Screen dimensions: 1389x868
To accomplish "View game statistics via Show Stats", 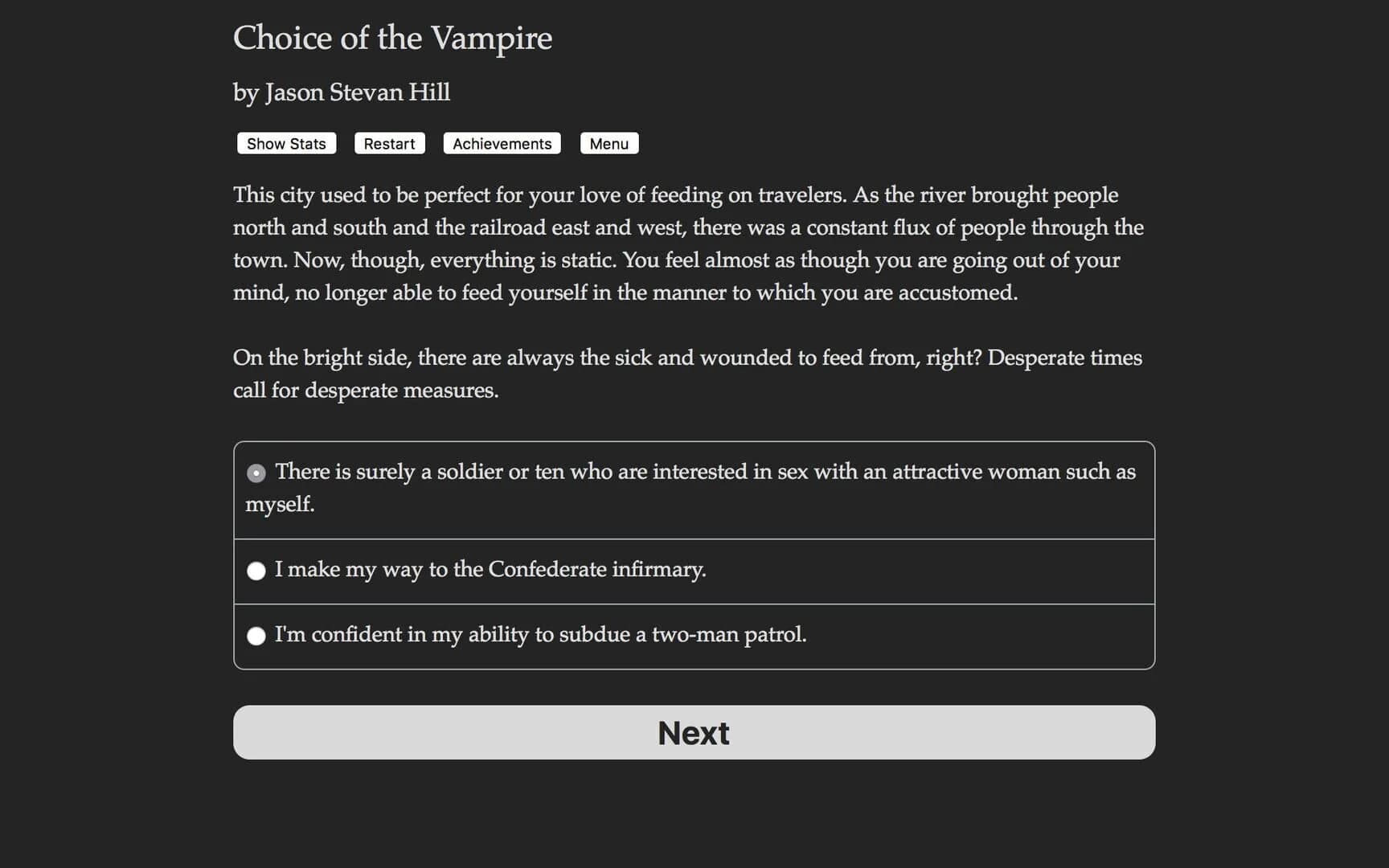I will 285,143.
